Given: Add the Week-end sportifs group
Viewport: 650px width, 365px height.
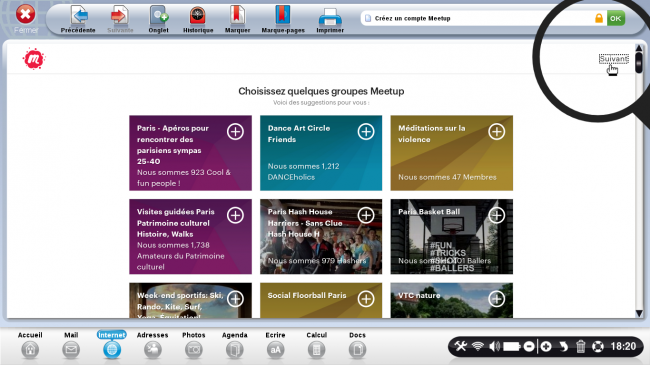Looking at the screenshot, I should [235, 299].
